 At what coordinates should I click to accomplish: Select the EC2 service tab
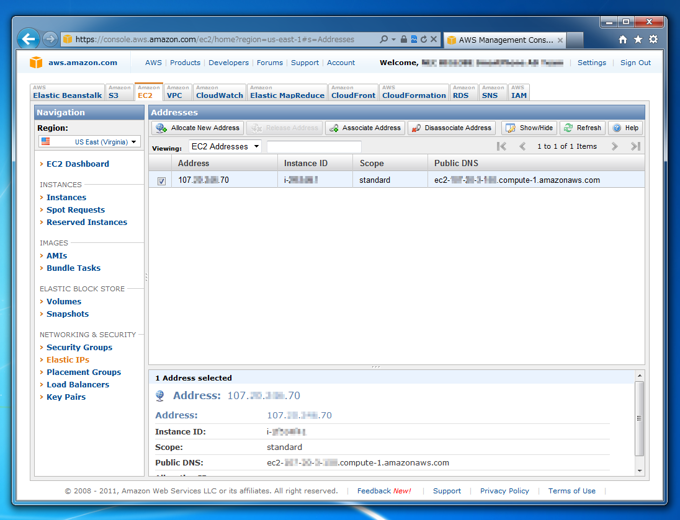[148, 92]
